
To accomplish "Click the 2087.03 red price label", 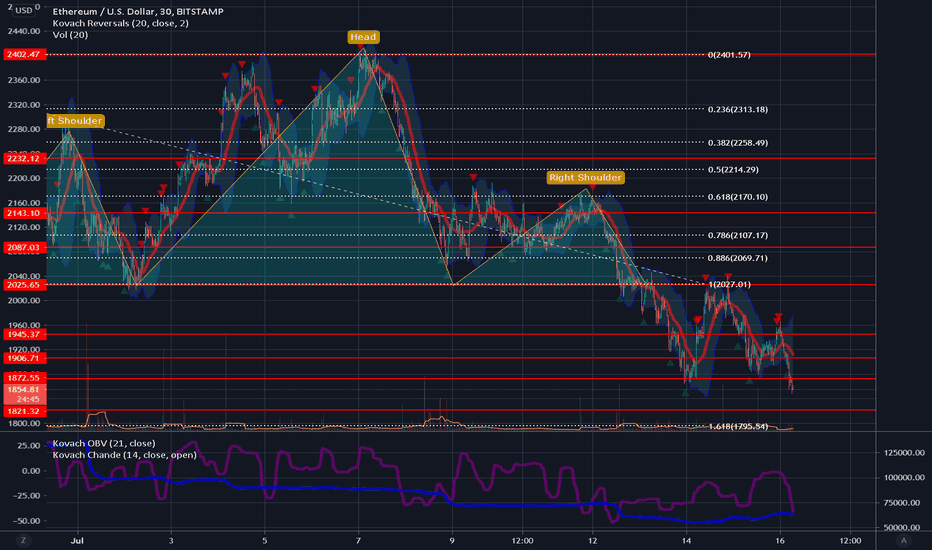I will pyautogui.click(x=23, y=247).
